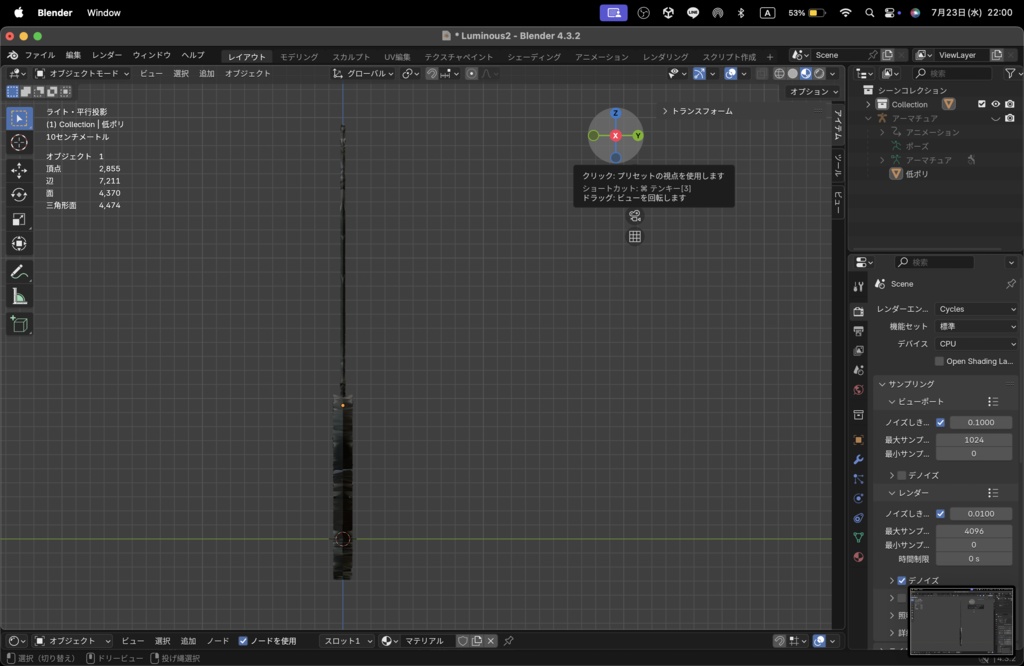This screenshot has width=1024, height=666.
Task: Select the Rotate tool
Action: click(19, 195)
